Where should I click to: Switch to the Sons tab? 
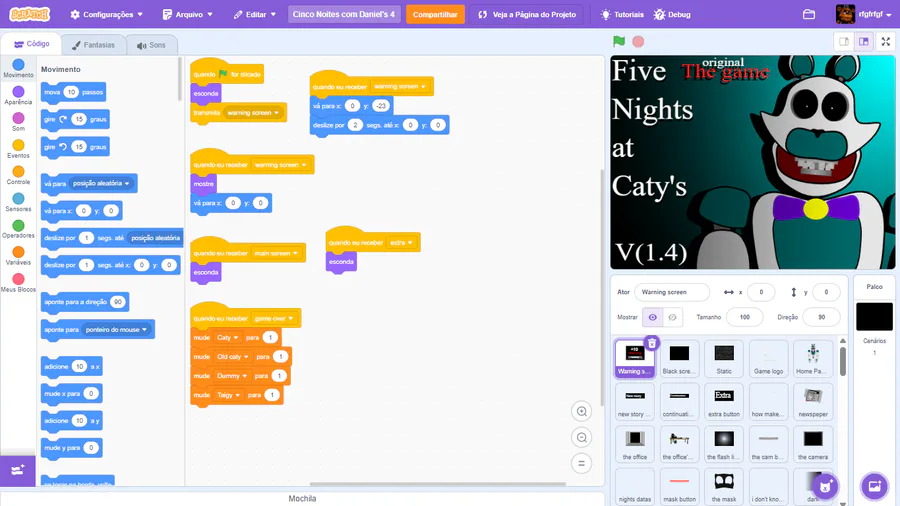pyautogui.click(x=151, y=45)
